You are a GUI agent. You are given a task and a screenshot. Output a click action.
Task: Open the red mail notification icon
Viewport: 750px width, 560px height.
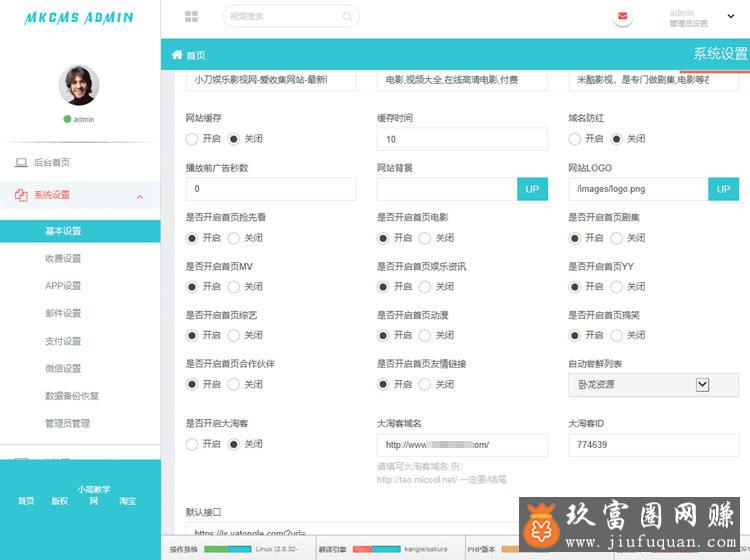click(623, 17)
